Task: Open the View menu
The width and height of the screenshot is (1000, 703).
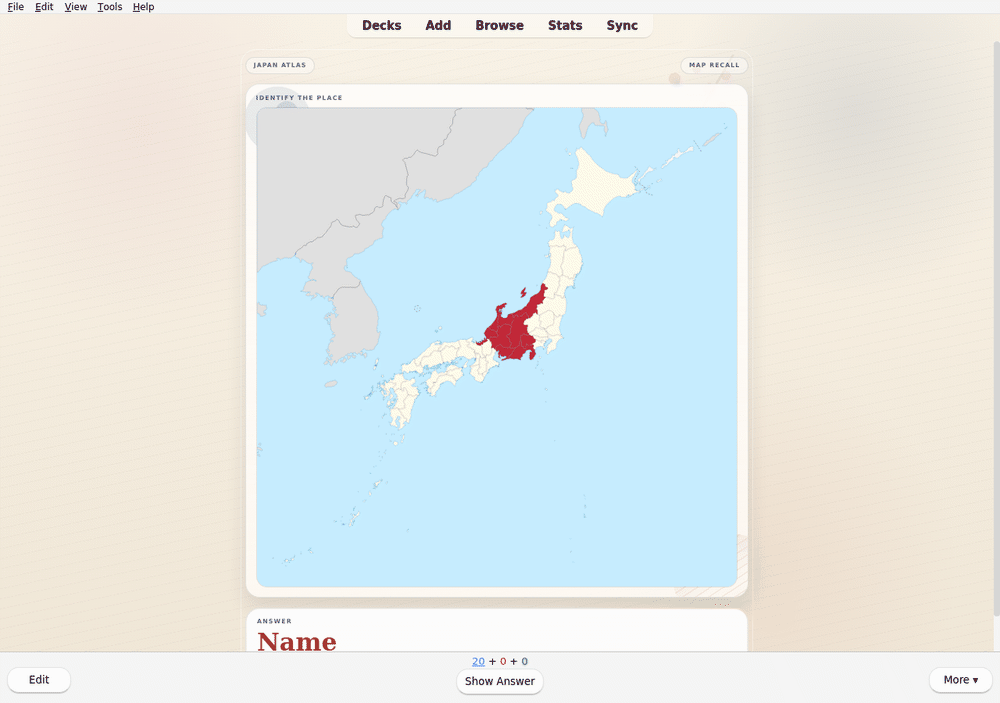Action: point(75,7)
